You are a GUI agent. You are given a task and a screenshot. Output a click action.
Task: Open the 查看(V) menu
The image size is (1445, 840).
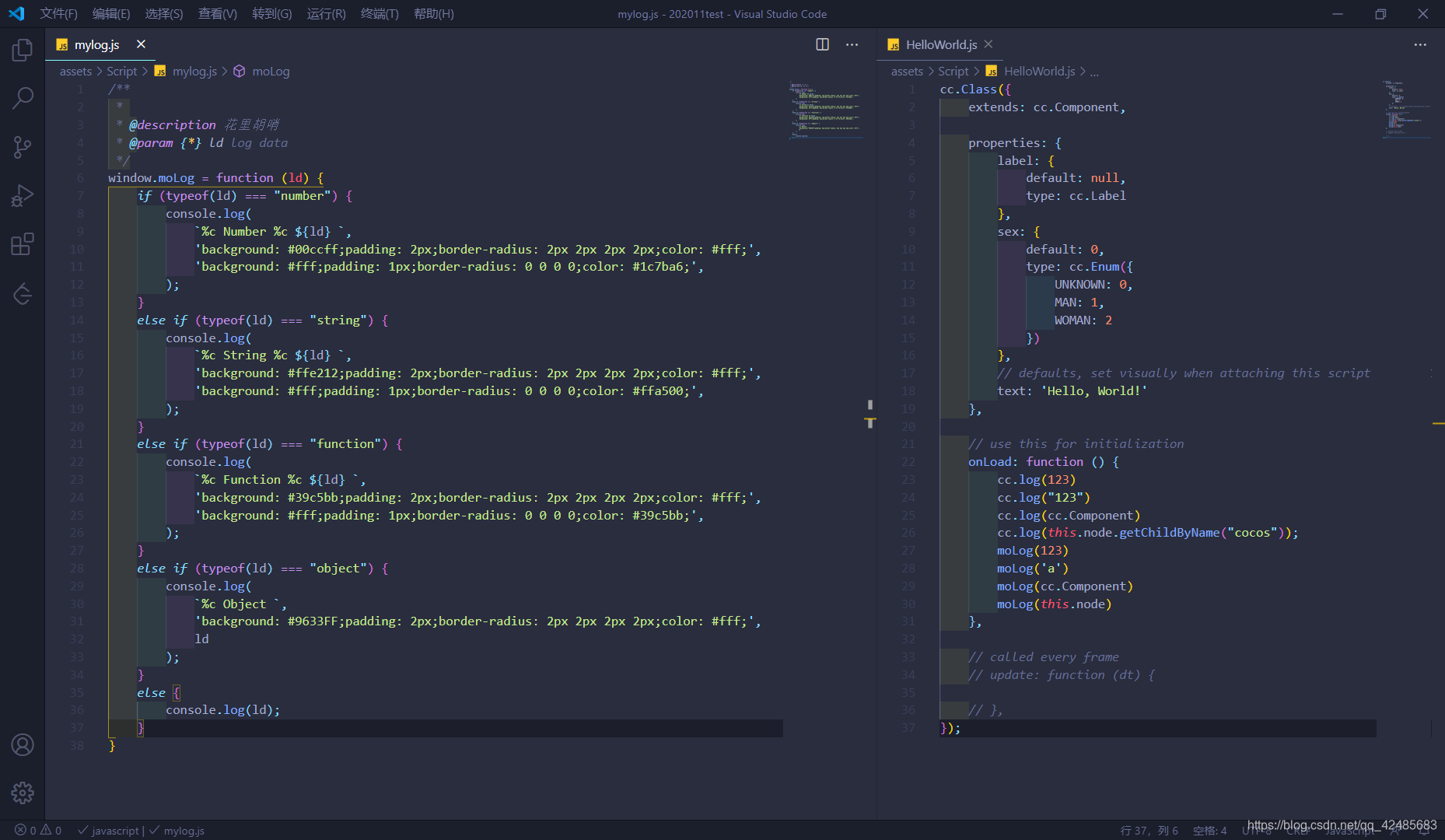[218, 13]
